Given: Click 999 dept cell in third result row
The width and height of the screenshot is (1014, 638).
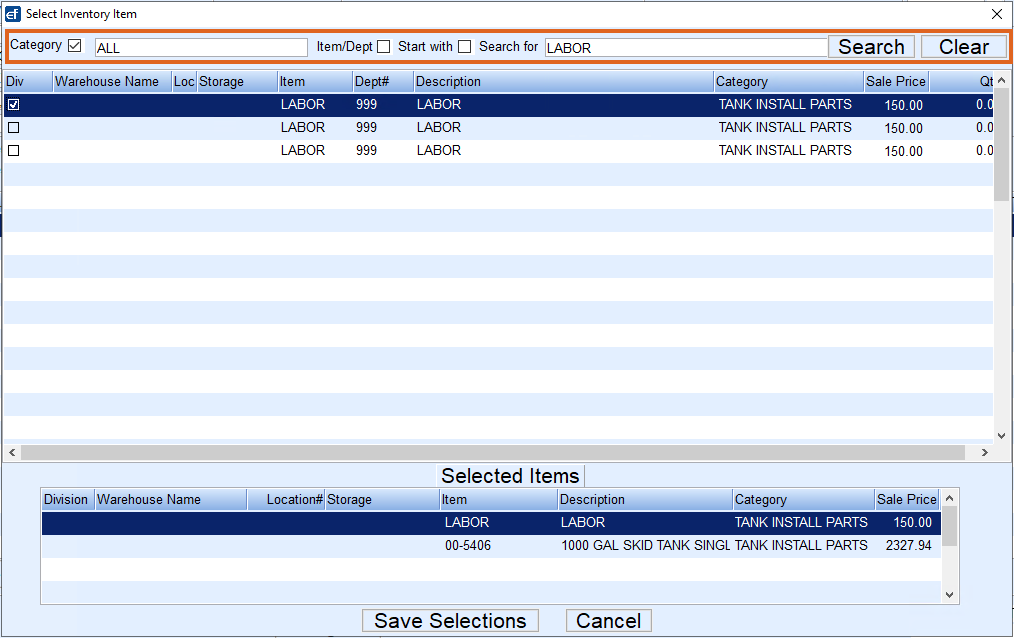Looking at the screenshot, I should [366, 151].
